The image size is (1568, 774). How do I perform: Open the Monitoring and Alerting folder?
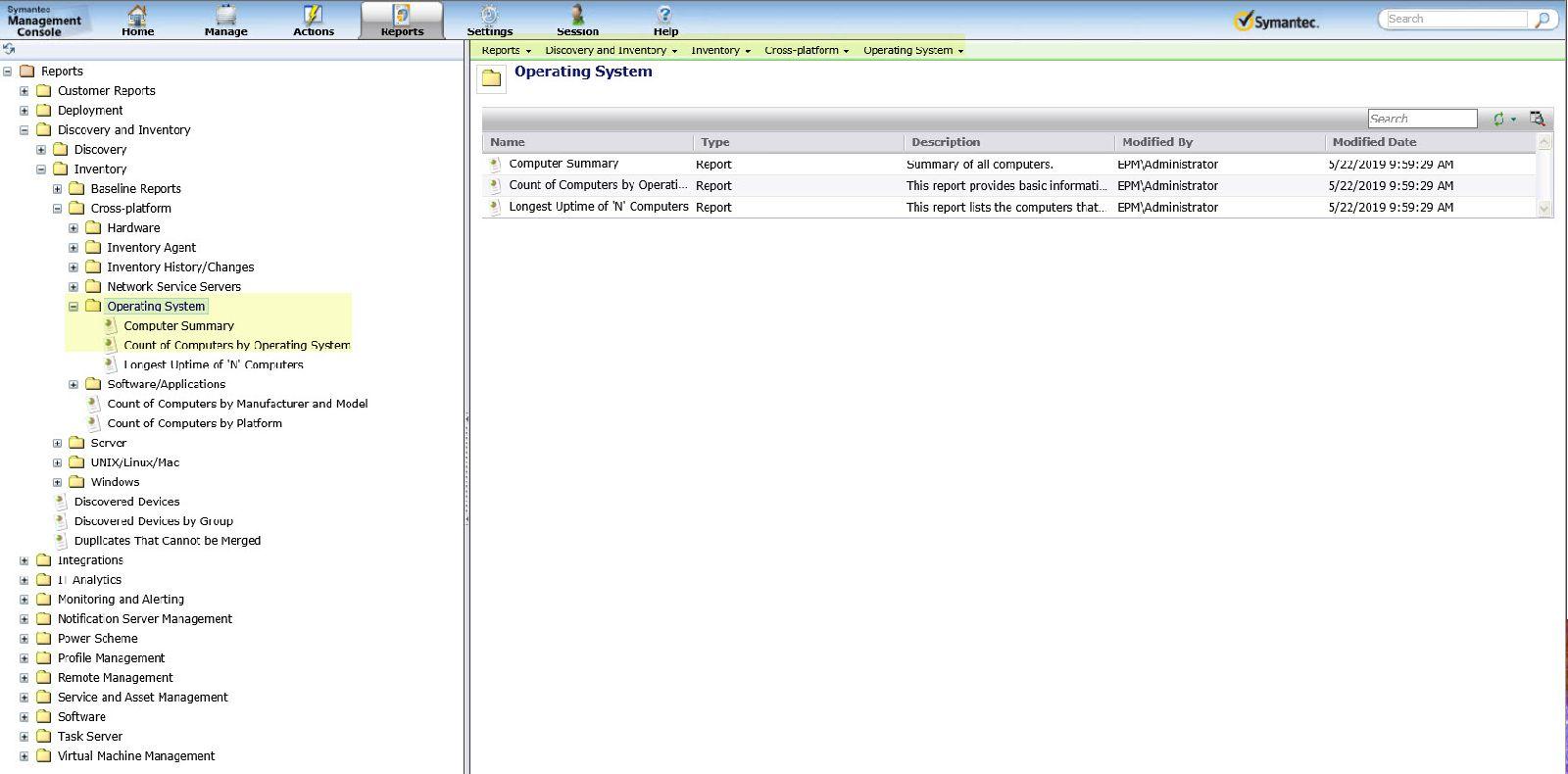121,600
